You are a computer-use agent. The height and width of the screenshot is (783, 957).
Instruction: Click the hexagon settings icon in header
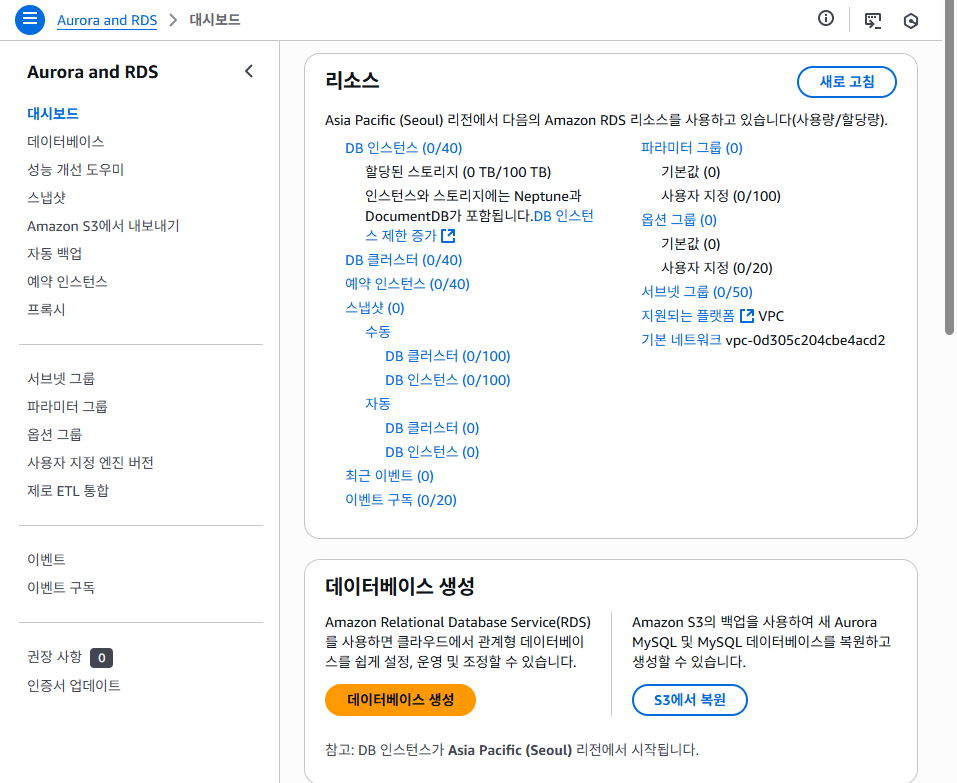tap(911, 21)
